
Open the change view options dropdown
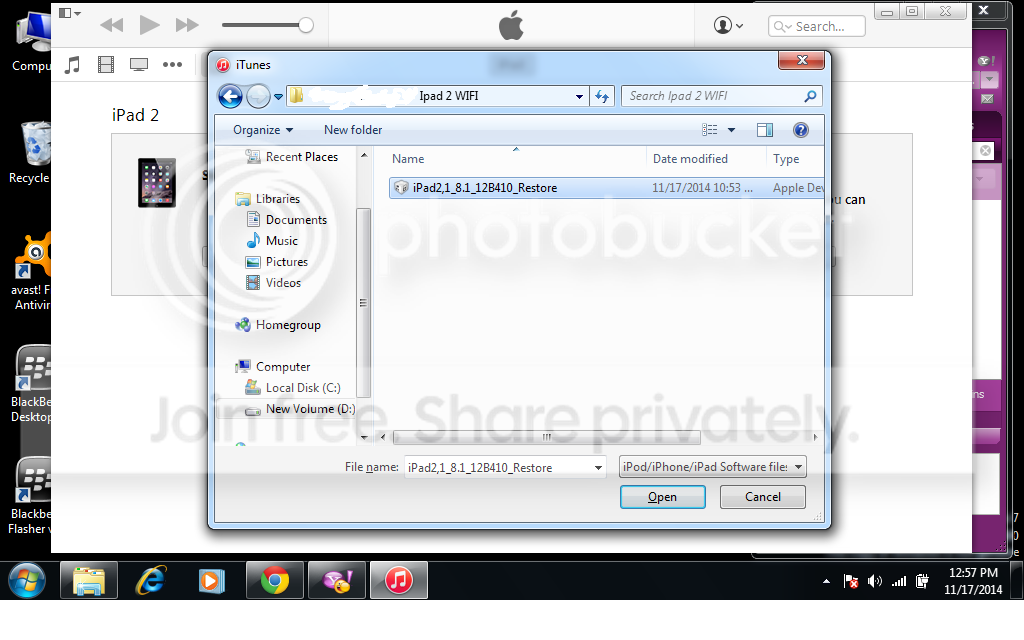click(731, 130)
